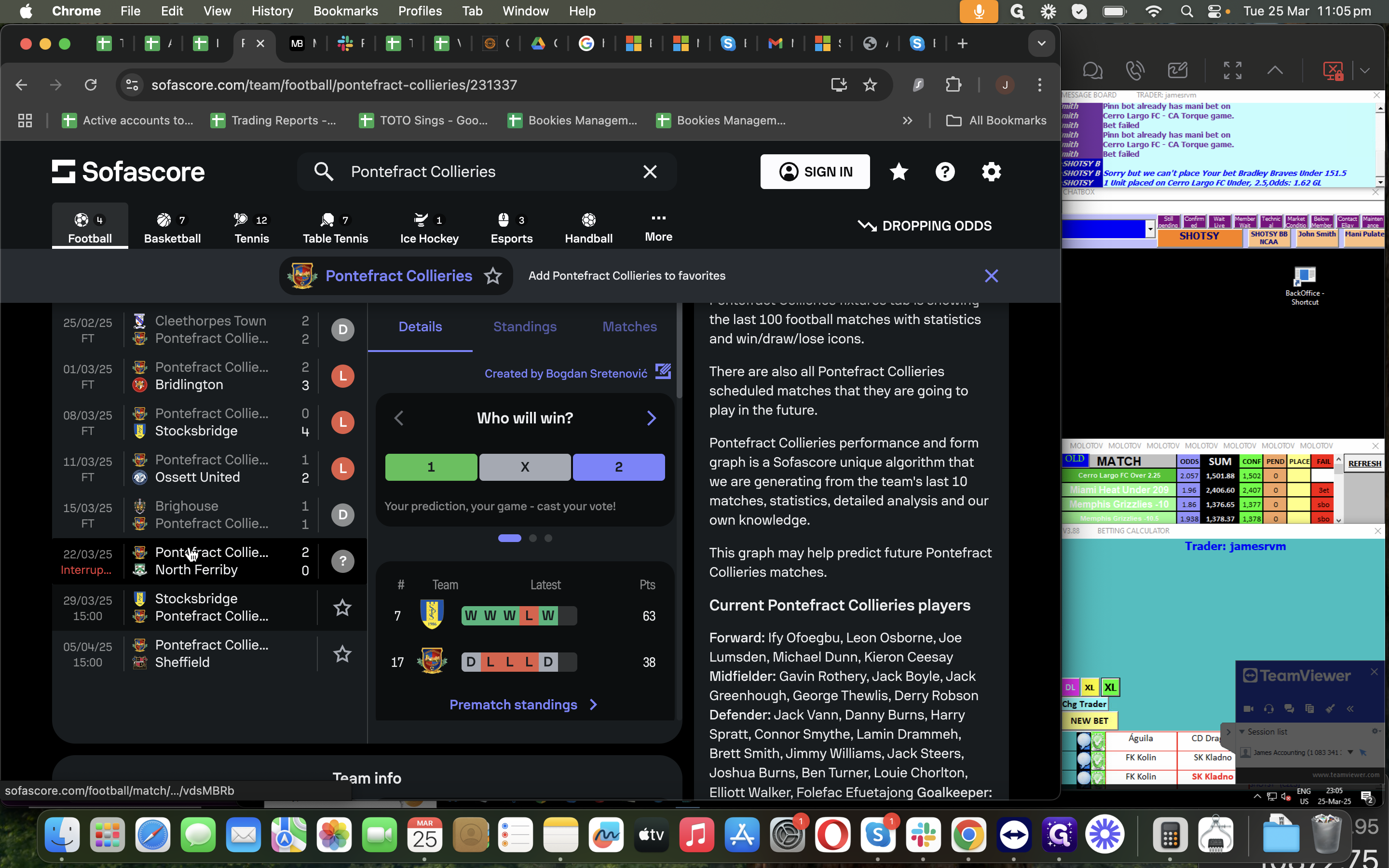Toggle favorite star for Sheffield 05/04/25 match

(x=342, y=654)
